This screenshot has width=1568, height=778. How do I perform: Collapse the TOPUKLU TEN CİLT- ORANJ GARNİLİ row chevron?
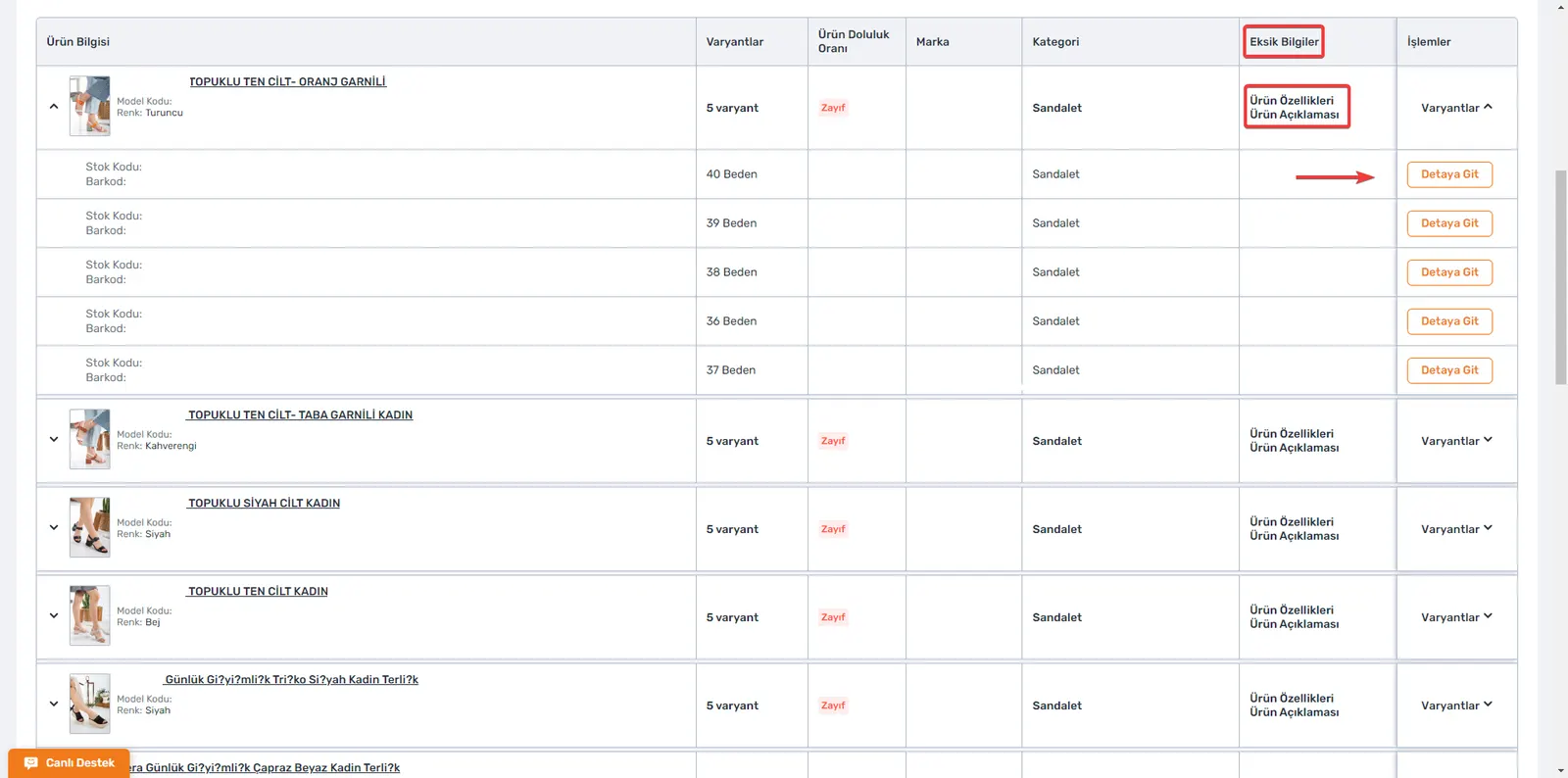tap(54, 107)
